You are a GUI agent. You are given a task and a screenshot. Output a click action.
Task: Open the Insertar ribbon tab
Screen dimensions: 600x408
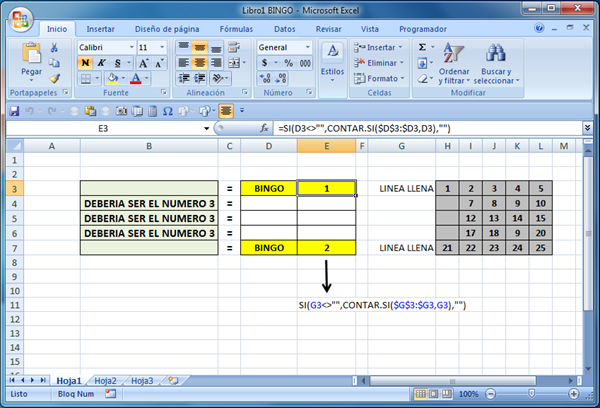point(100,29)
